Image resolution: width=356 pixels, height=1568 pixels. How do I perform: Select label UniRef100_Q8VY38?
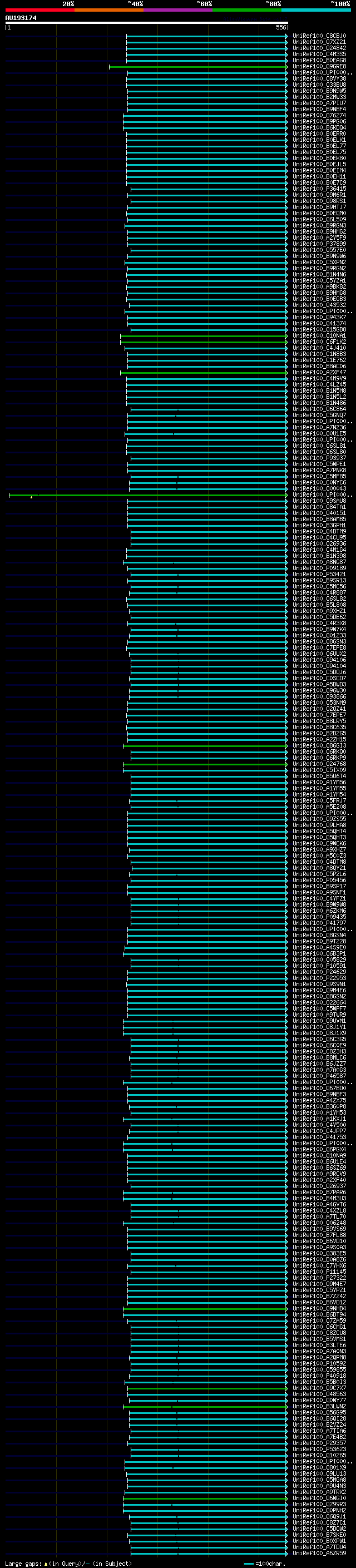pos(319,78)
